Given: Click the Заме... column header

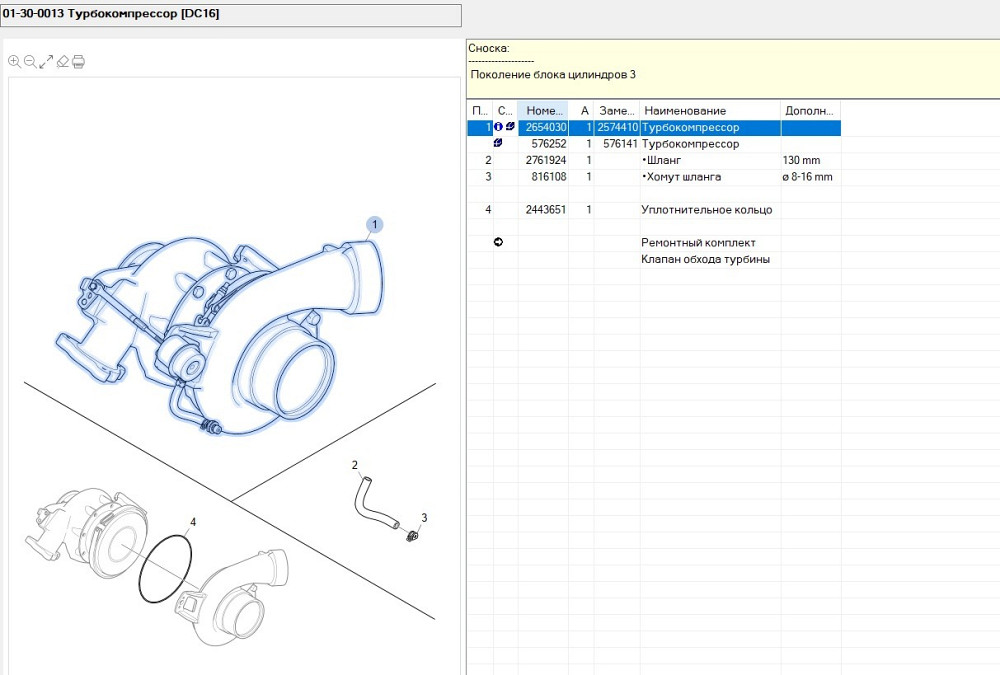Looking at the screenshot, I should coord(615,110).
